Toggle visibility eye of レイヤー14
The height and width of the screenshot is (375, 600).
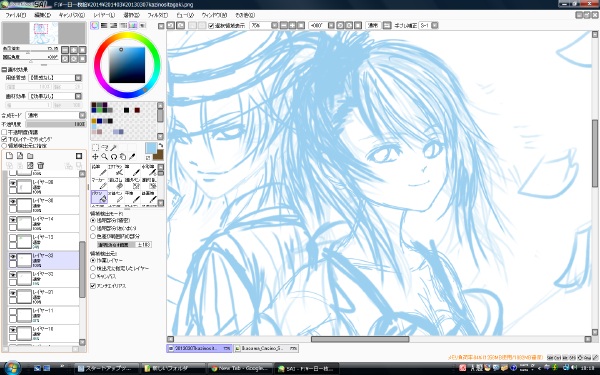(13, 220)
